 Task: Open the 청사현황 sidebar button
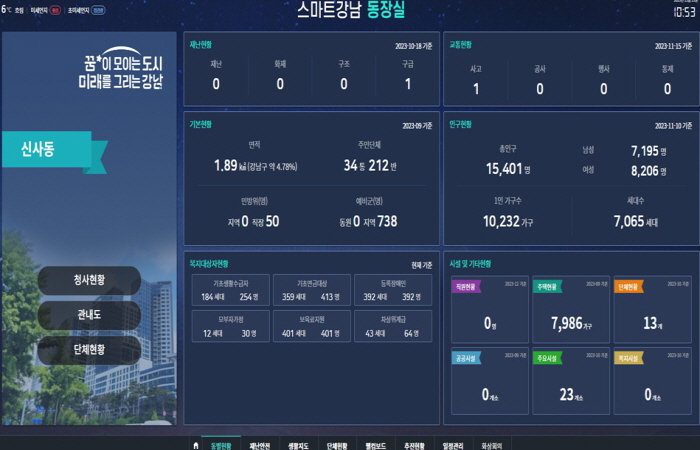[89, 280]
